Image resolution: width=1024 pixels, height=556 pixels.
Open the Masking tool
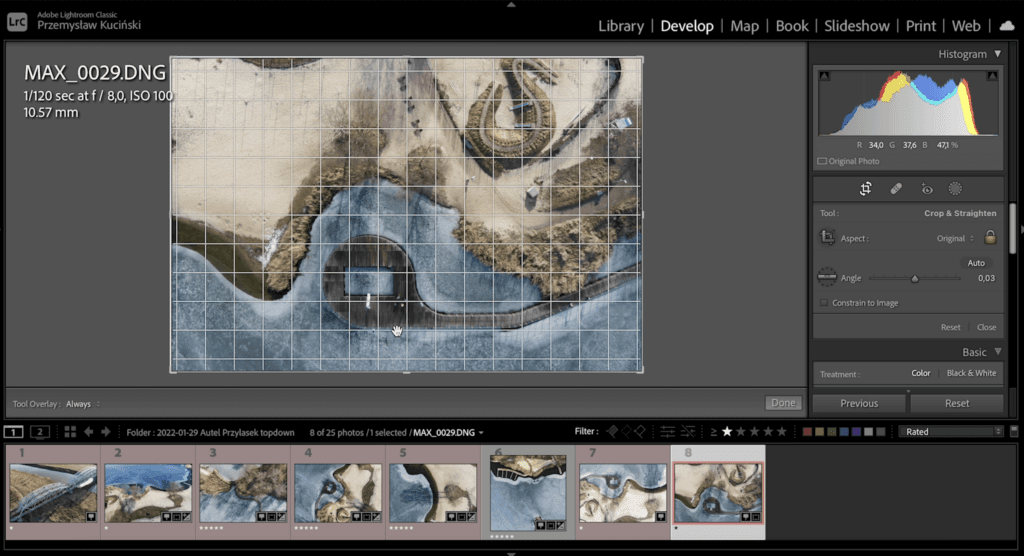[955, 189]
